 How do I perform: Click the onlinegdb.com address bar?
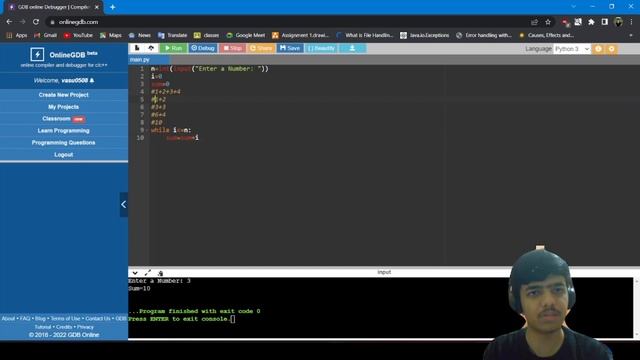(286, 22)
